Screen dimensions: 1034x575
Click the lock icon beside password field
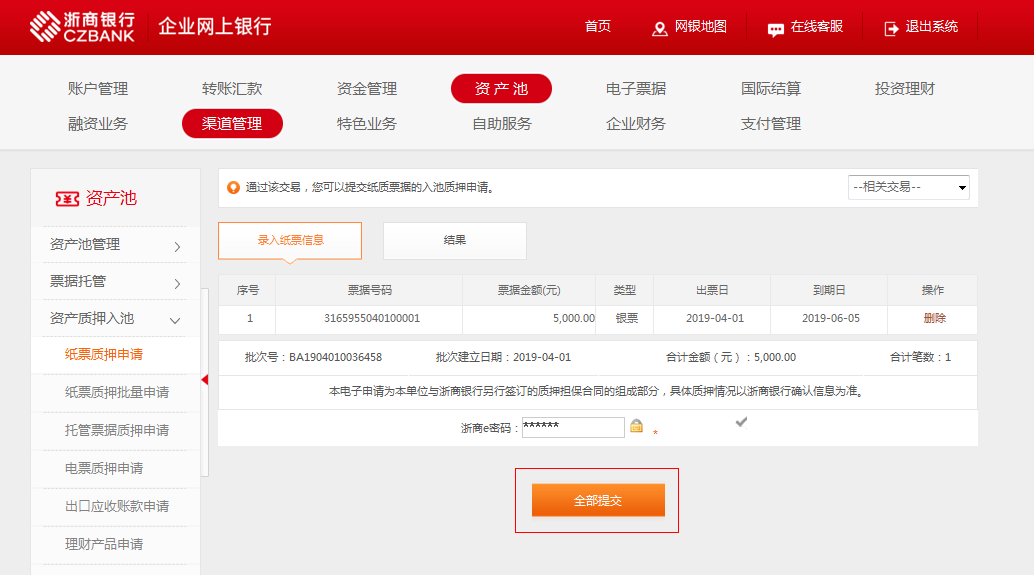636,426
